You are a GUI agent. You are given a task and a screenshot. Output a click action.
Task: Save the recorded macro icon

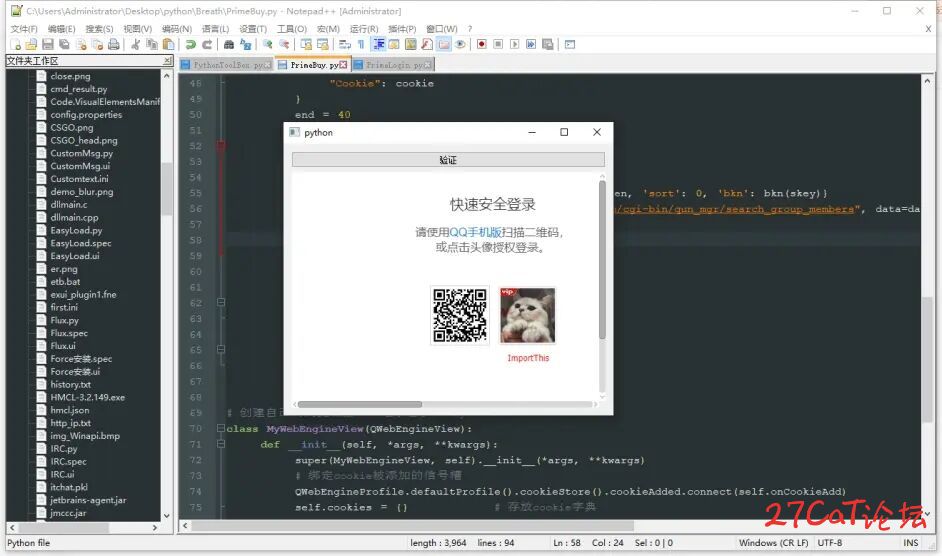tap(547, 44)
